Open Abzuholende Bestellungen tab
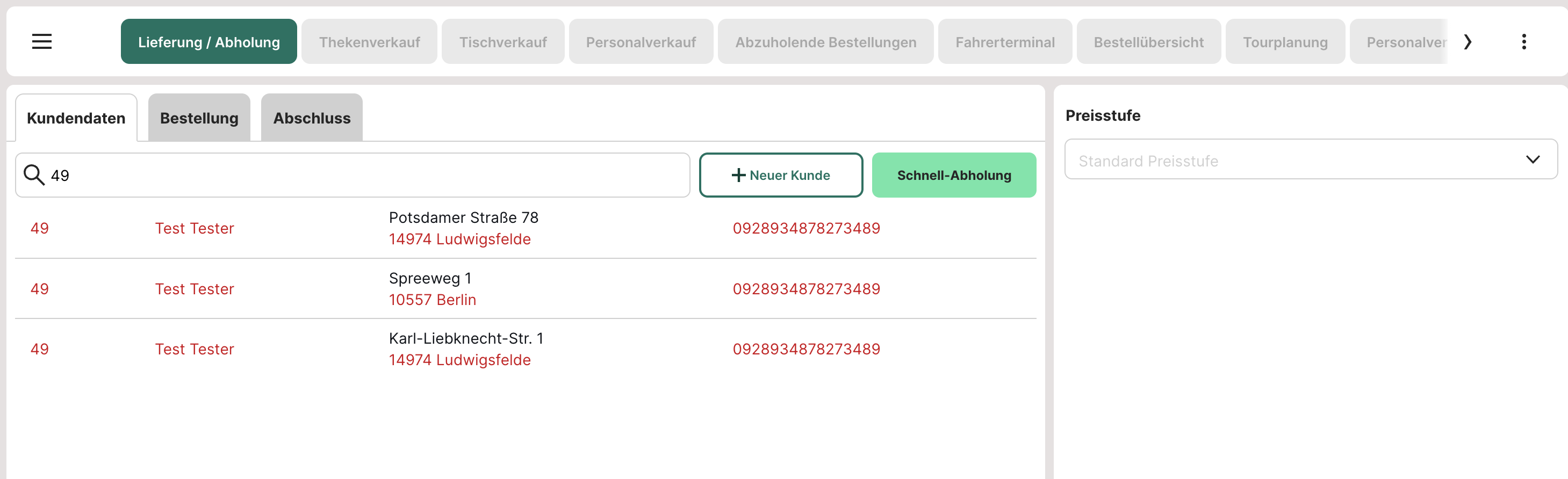Screen dimensions: 1568x479 coord(825,42)
